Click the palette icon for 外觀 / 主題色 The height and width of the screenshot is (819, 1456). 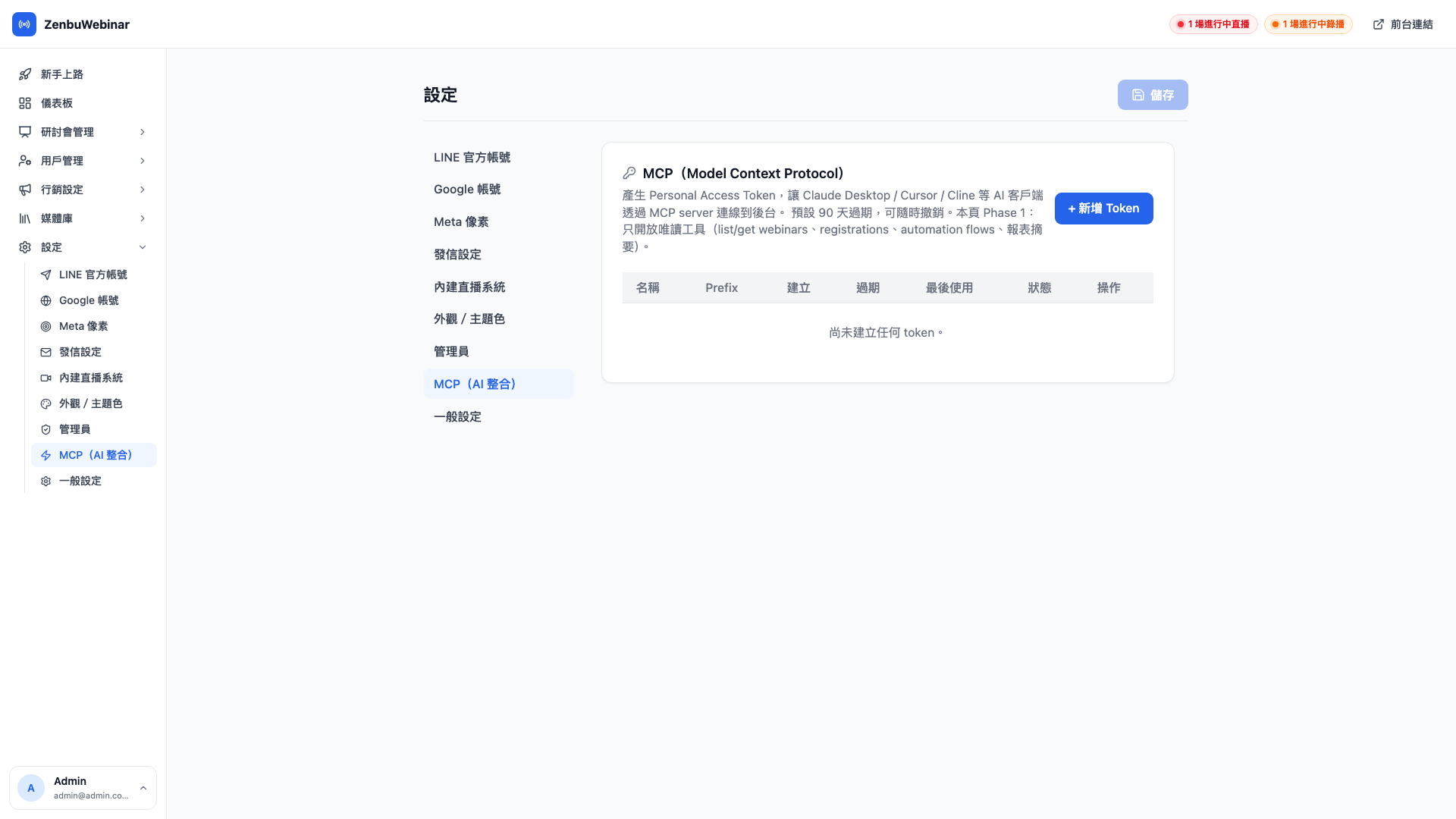click(46, 403)
